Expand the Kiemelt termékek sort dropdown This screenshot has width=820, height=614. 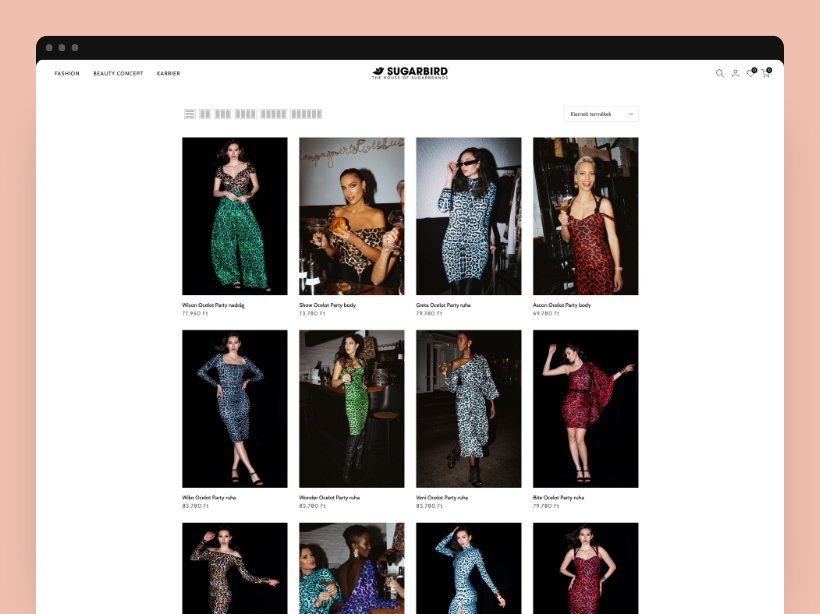pos(601,114)
